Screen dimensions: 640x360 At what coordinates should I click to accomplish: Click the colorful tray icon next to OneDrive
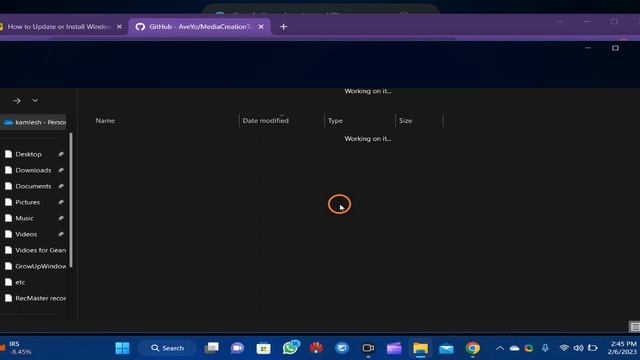point(529,348)
